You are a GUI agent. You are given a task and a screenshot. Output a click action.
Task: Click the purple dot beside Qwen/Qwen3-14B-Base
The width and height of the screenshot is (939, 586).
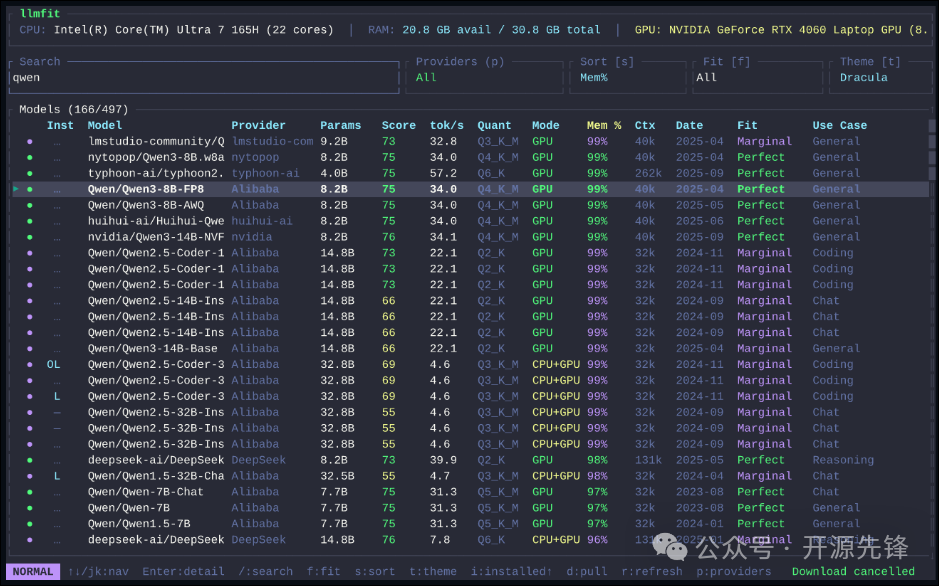[x=30, y=349]
